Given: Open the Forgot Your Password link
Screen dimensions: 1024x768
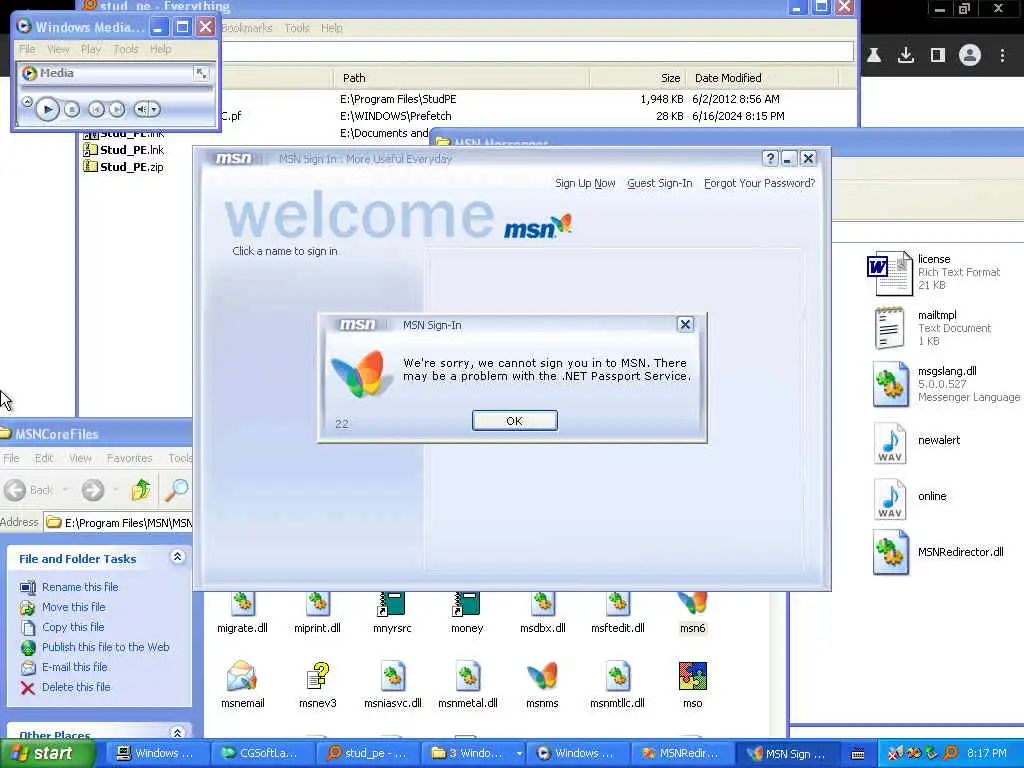Looking at the screenshot, I should (x=760, y=183).
